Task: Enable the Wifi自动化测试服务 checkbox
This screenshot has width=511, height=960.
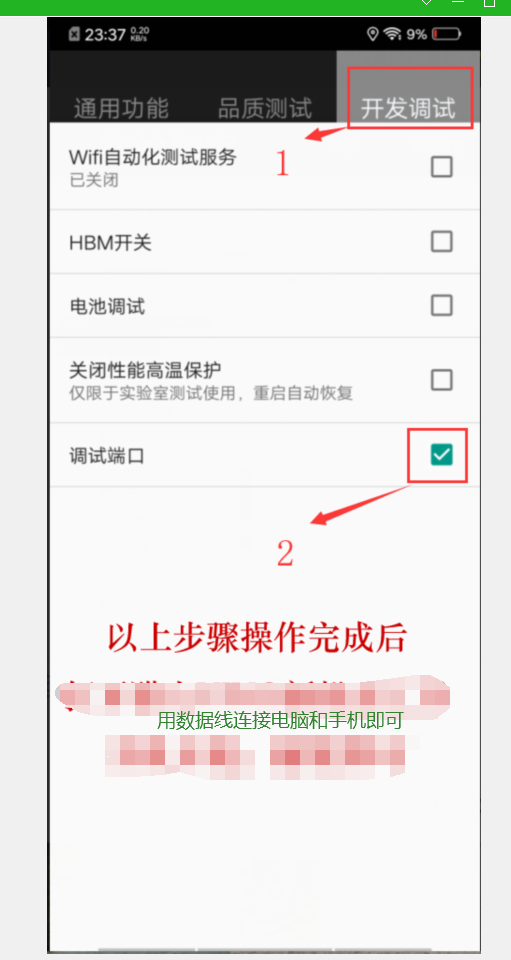Action: 441,167
